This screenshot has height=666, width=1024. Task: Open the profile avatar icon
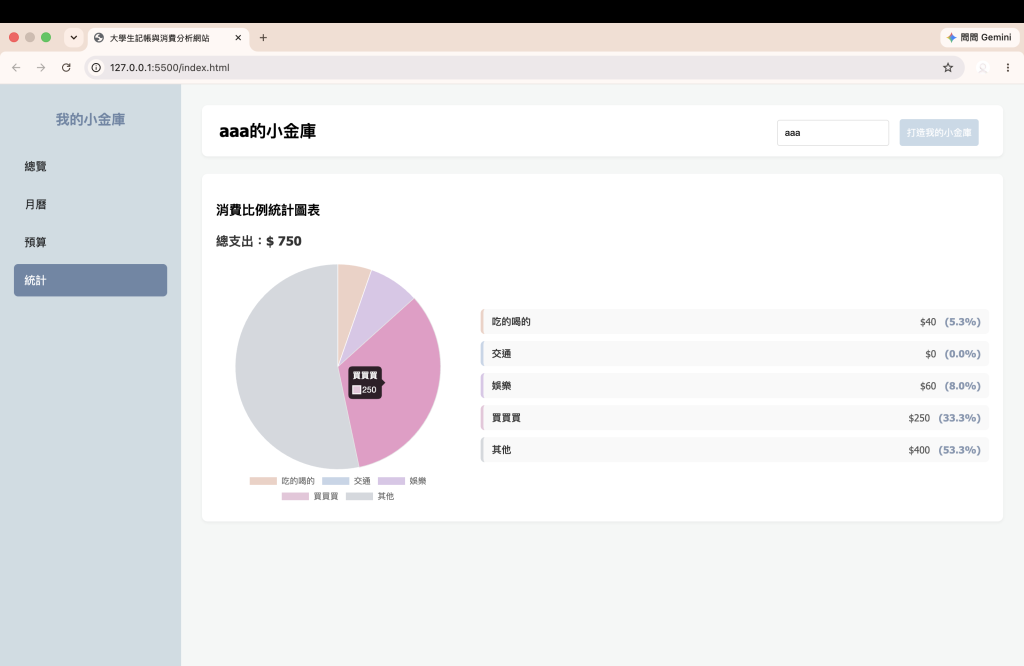982,67
